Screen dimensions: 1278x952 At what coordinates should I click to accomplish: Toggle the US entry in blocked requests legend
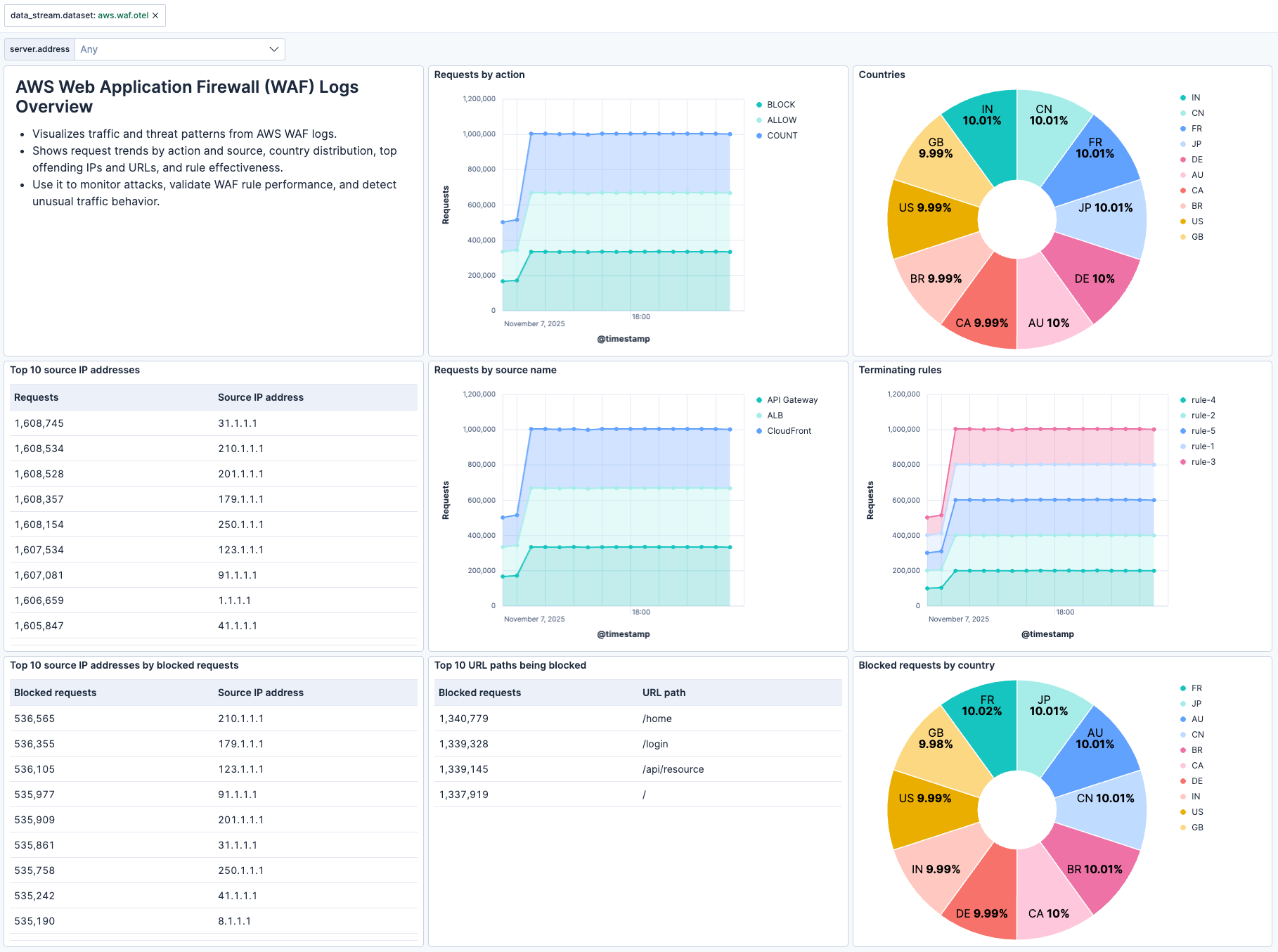coord(1196,812)
